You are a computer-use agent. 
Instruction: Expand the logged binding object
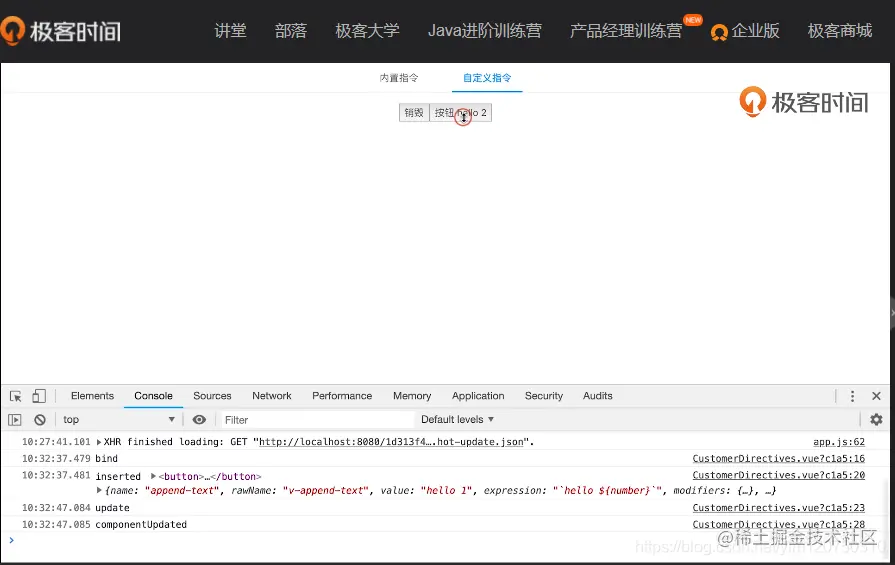point(99,490)
